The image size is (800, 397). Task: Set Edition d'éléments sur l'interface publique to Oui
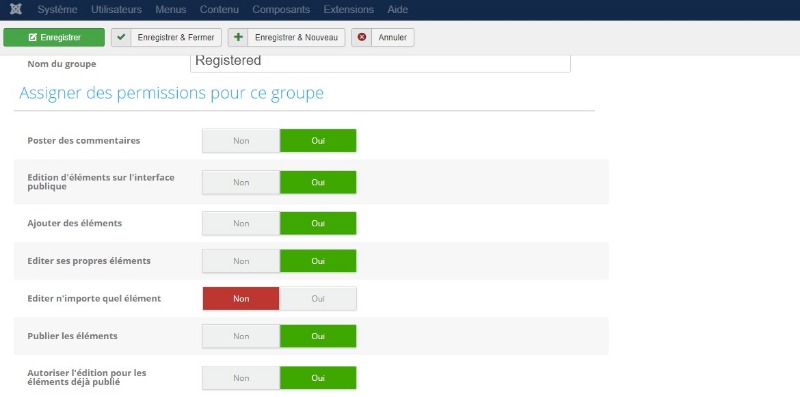pos(318,182)
